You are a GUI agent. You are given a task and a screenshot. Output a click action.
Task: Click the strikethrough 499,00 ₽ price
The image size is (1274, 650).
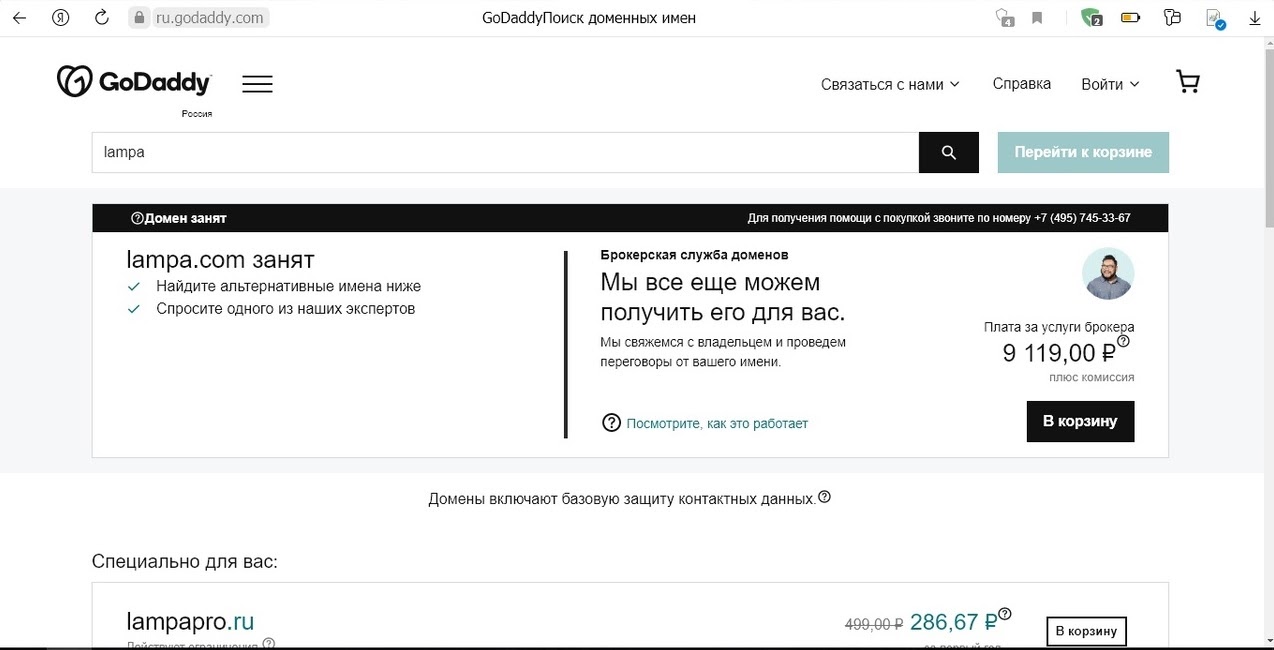(874, 624)
